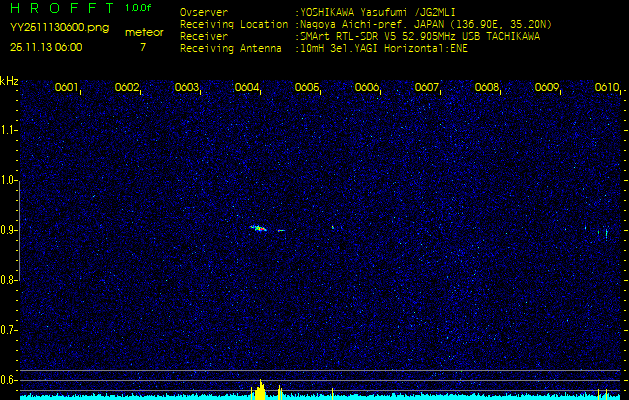
Task: Click the 0.7 kHz frequency label
Action: coord(8,330)
